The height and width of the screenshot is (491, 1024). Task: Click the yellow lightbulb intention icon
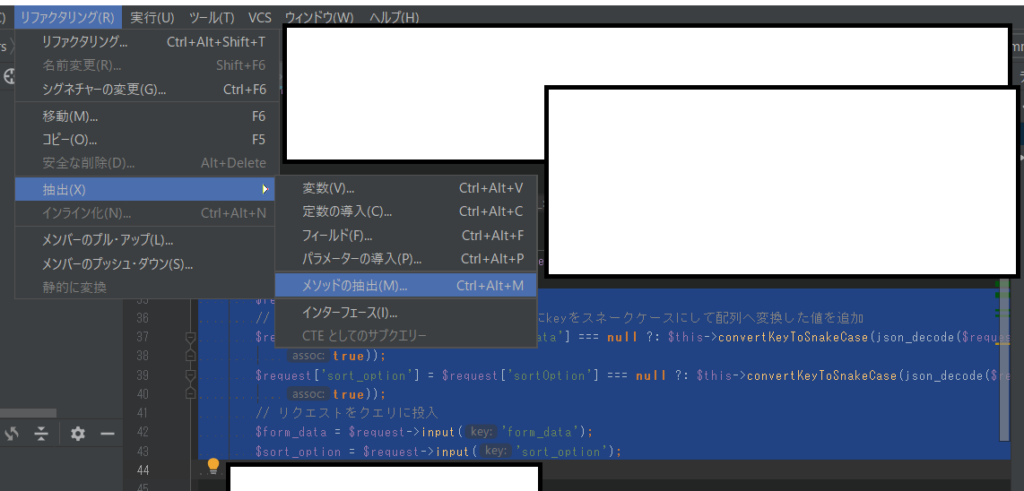click(x=212, y=466)
